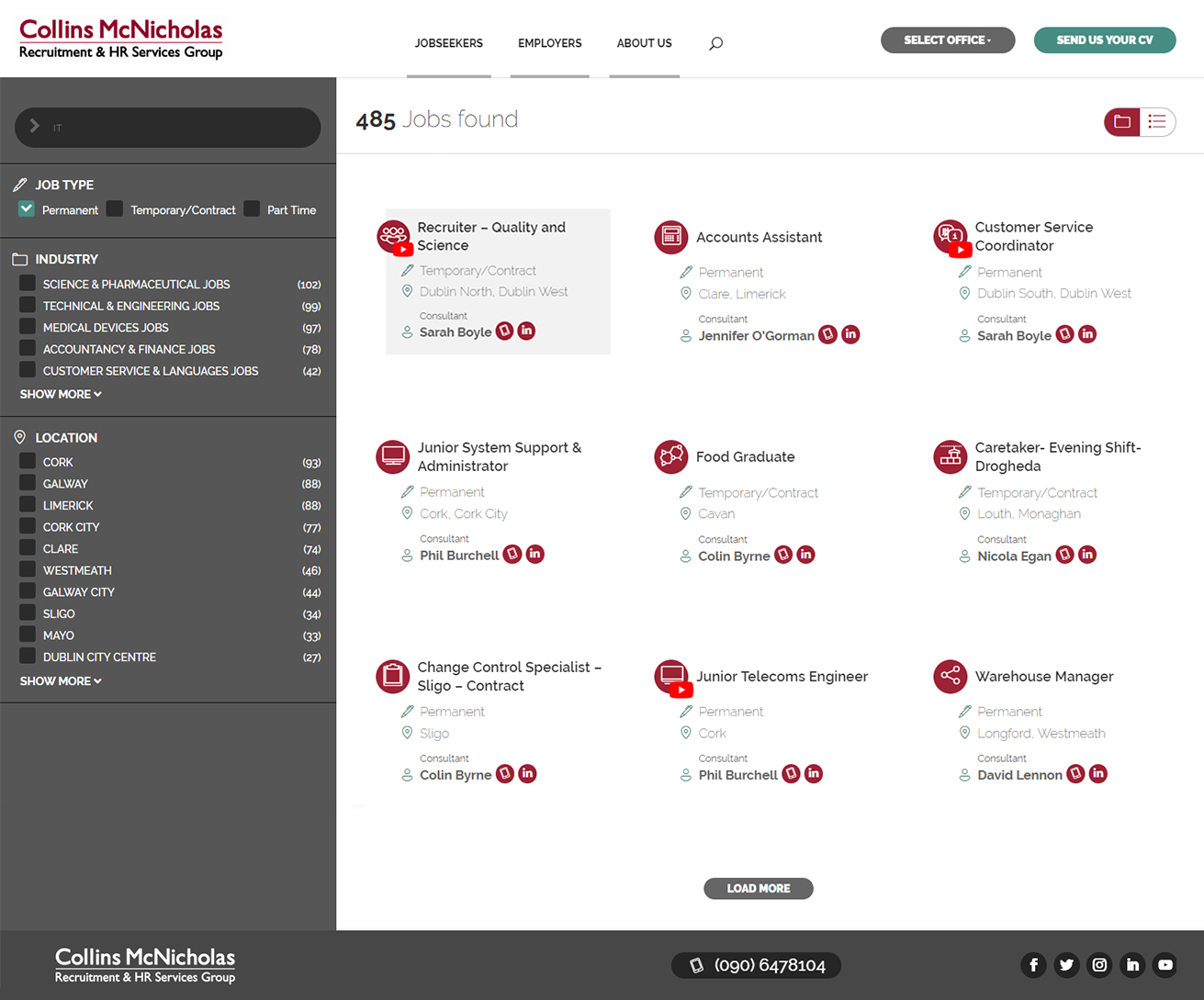Open David Lennon's LinkedIn icon
Viewport: 1204px width, 1000px height.
[1098, 774]
